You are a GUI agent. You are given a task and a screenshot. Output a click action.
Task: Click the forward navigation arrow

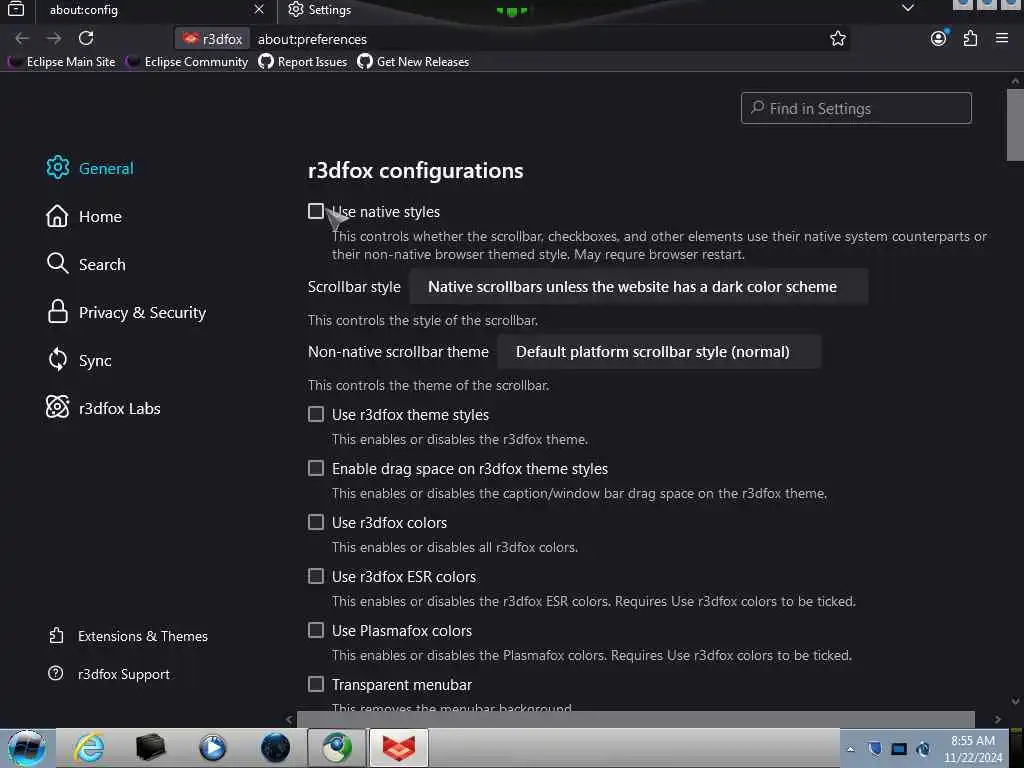click(x=54, y=39)
